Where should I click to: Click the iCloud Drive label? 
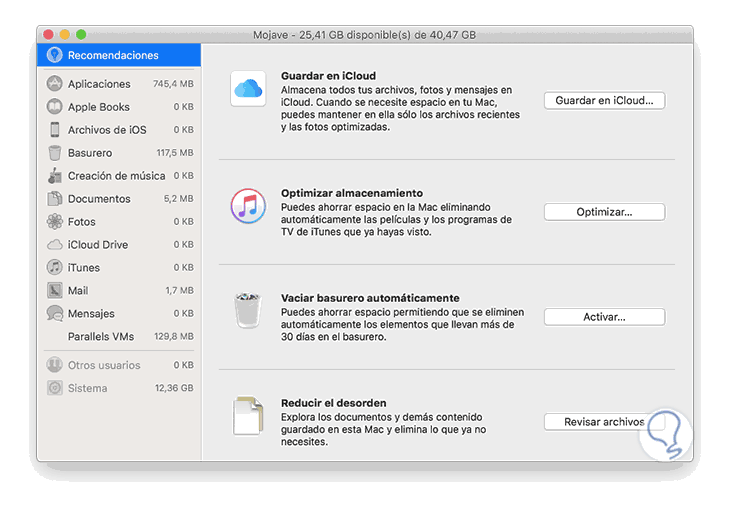coord(98,245)
